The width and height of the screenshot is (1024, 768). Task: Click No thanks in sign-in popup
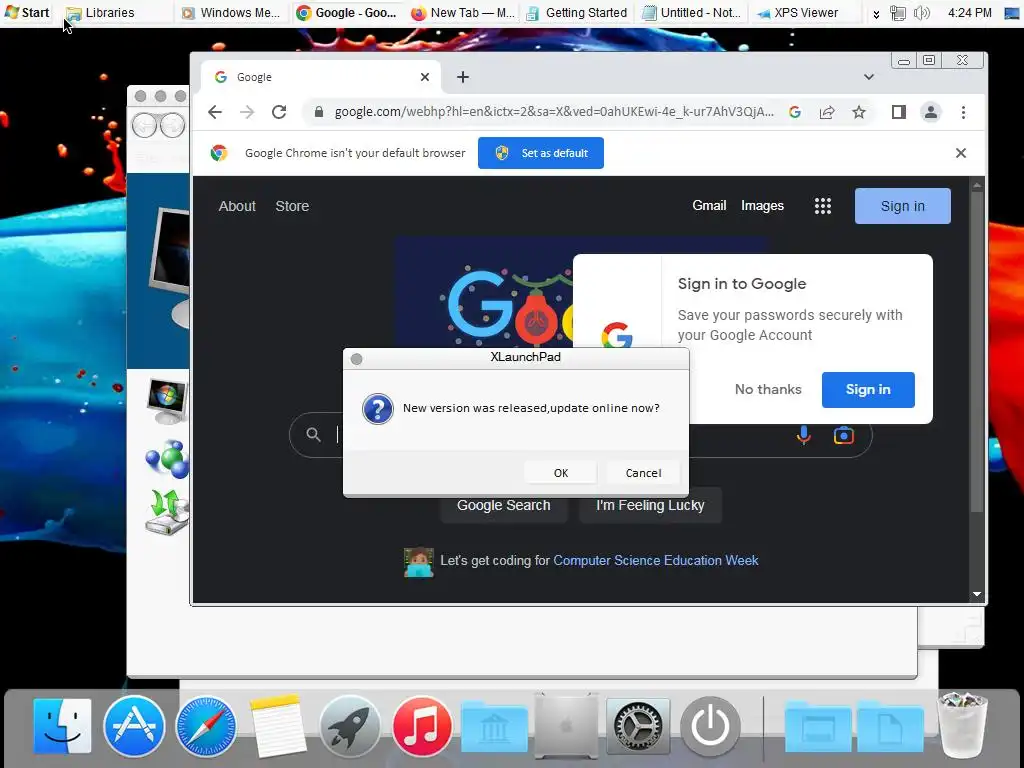[768, 389]
